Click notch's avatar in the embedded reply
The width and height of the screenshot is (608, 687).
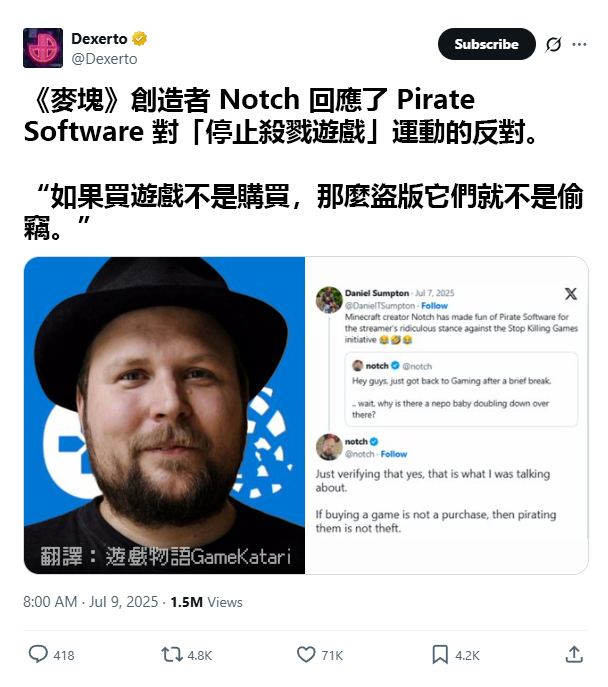pos(329,447)
